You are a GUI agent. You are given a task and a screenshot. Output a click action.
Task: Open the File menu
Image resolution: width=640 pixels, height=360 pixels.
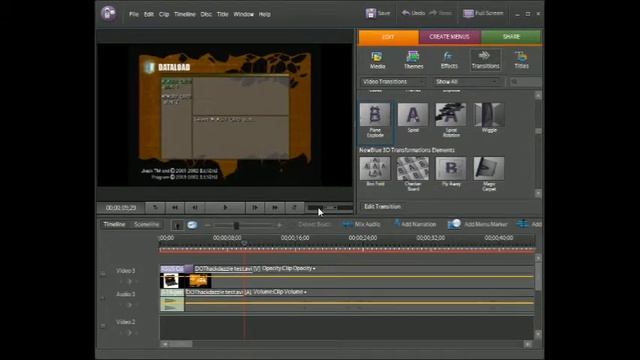tap(134, 14)
